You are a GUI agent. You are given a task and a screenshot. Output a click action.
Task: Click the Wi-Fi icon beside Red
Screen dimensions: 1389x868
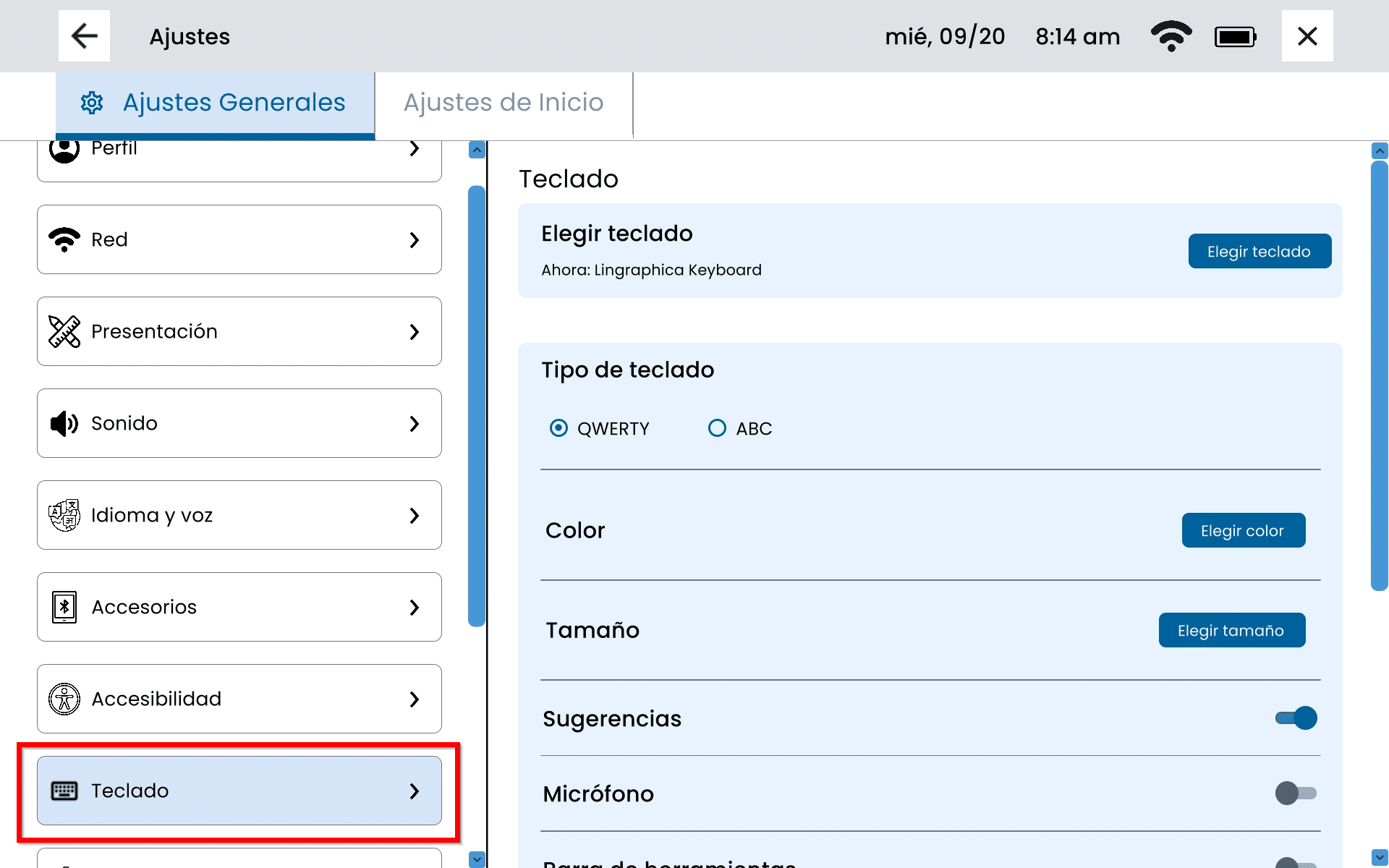(64, 239)
